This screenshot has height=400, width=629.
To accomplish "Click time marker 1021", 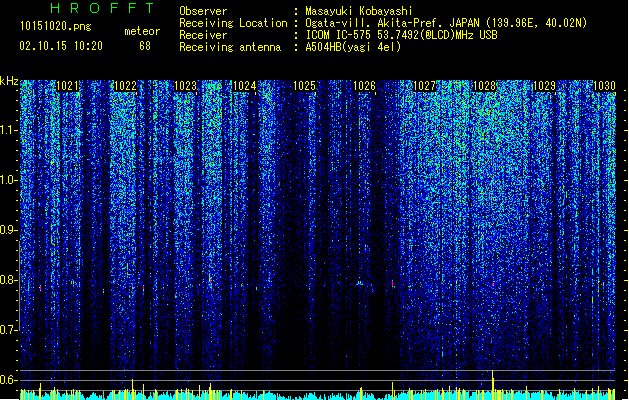I will [67, 86].
